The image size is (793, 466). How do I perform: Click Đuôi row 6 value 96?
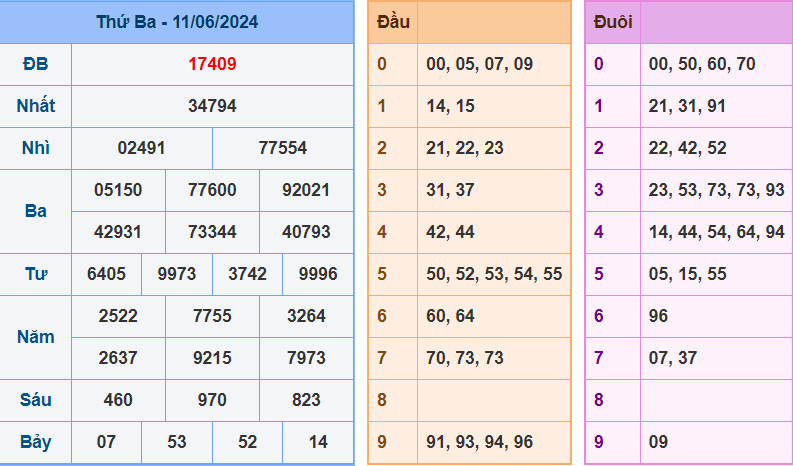click(658, 316)
